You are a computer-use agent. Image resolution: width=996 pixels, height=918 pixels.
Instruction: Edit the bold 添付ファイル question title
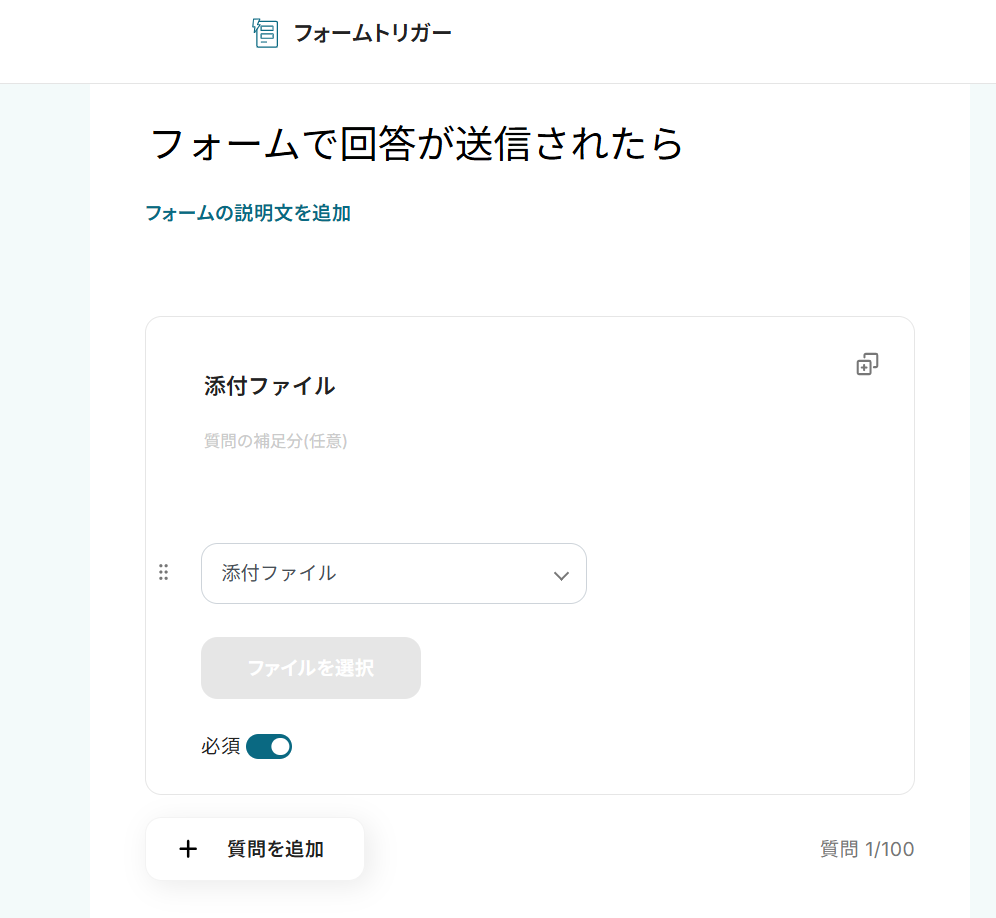(x=269, y=386)
